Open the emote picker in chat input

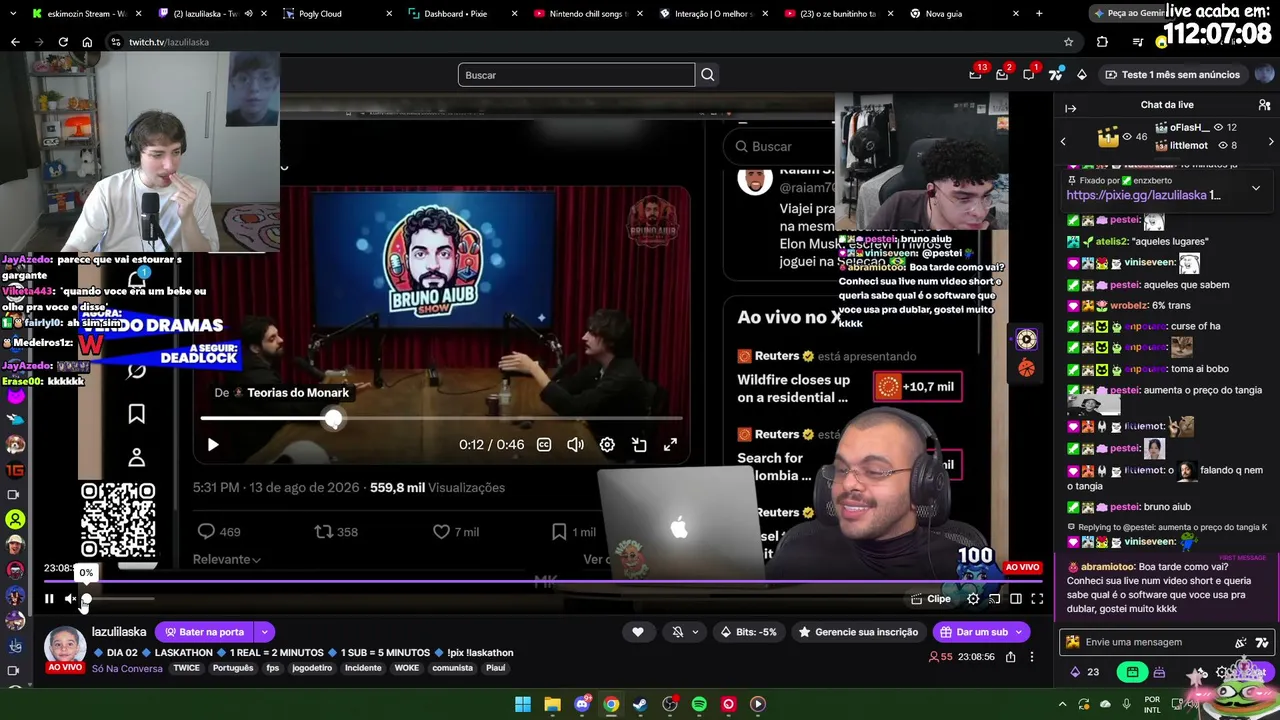click(x=1241, y=642)
